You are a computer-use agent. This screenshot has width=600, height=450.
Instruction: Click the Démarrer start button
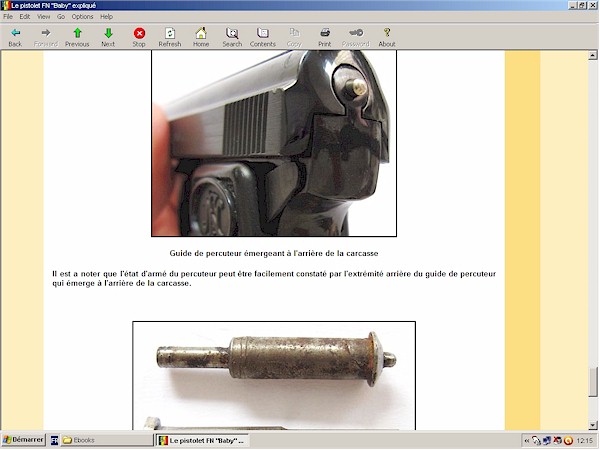pyautogui.click(x=22, y=440)
